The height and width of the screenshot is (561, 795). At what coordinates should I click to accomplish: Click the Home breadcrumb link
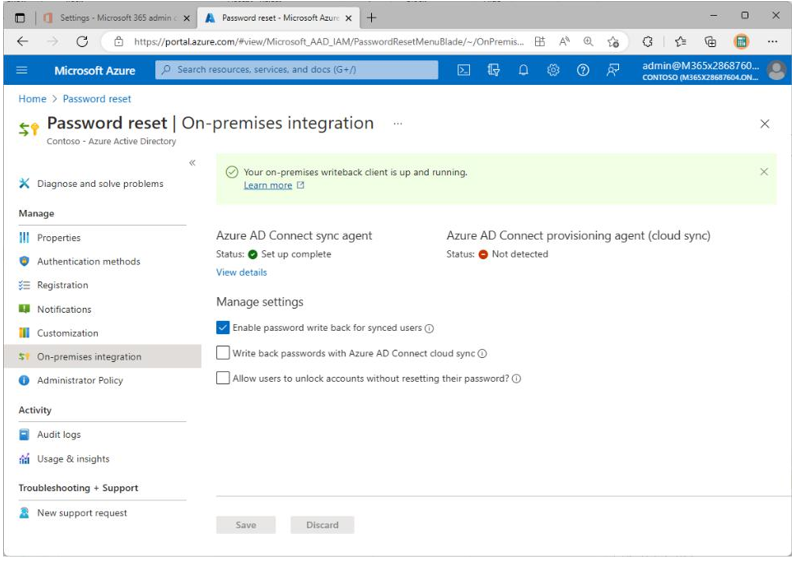pos(32,99)
